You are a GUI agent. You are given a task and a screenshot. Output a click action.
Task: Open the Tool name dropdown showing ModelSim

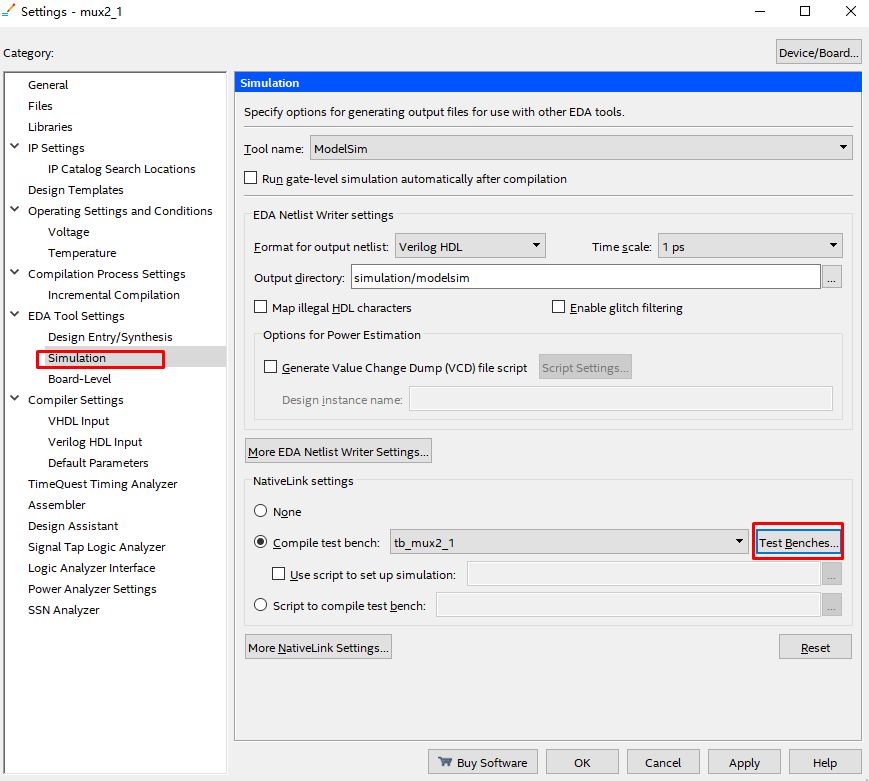581,148
